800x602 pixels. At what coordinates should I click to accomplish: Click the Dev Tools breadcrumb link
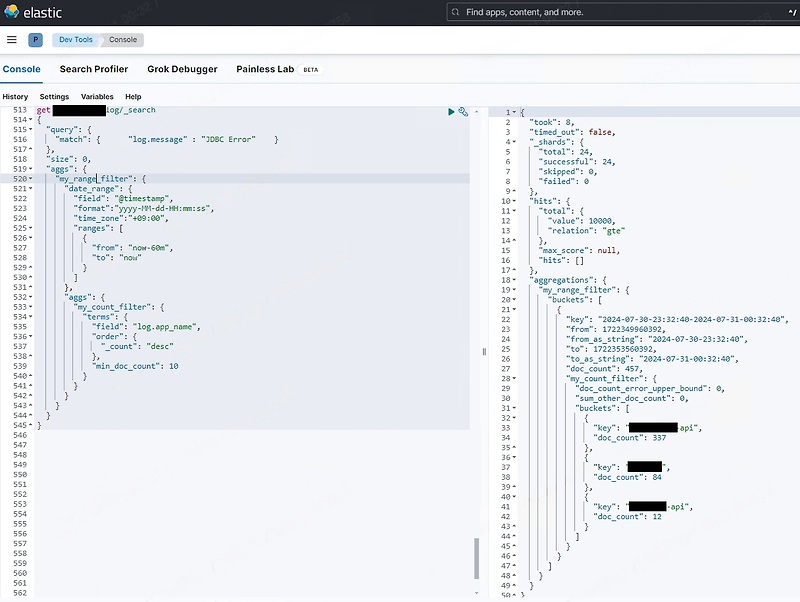tap(75, 40)
